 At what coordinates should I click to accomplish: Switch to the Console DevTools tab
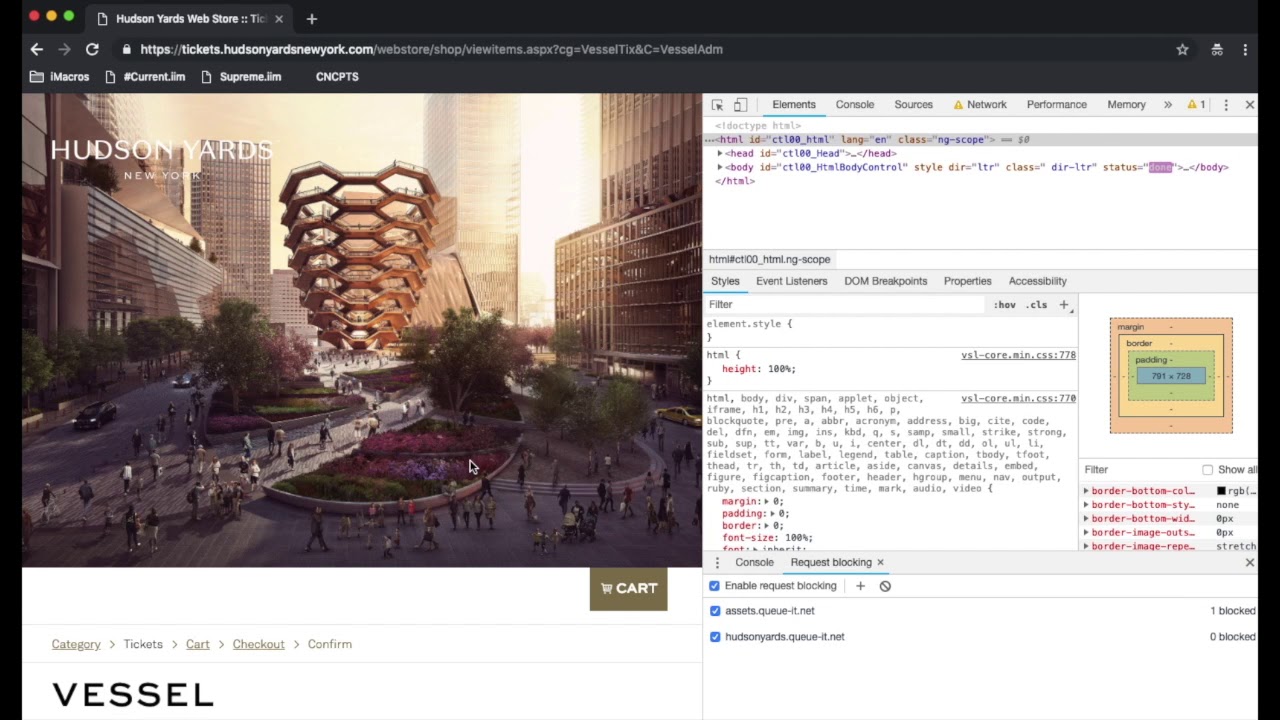pyautogui.click(x=855, y=105)
